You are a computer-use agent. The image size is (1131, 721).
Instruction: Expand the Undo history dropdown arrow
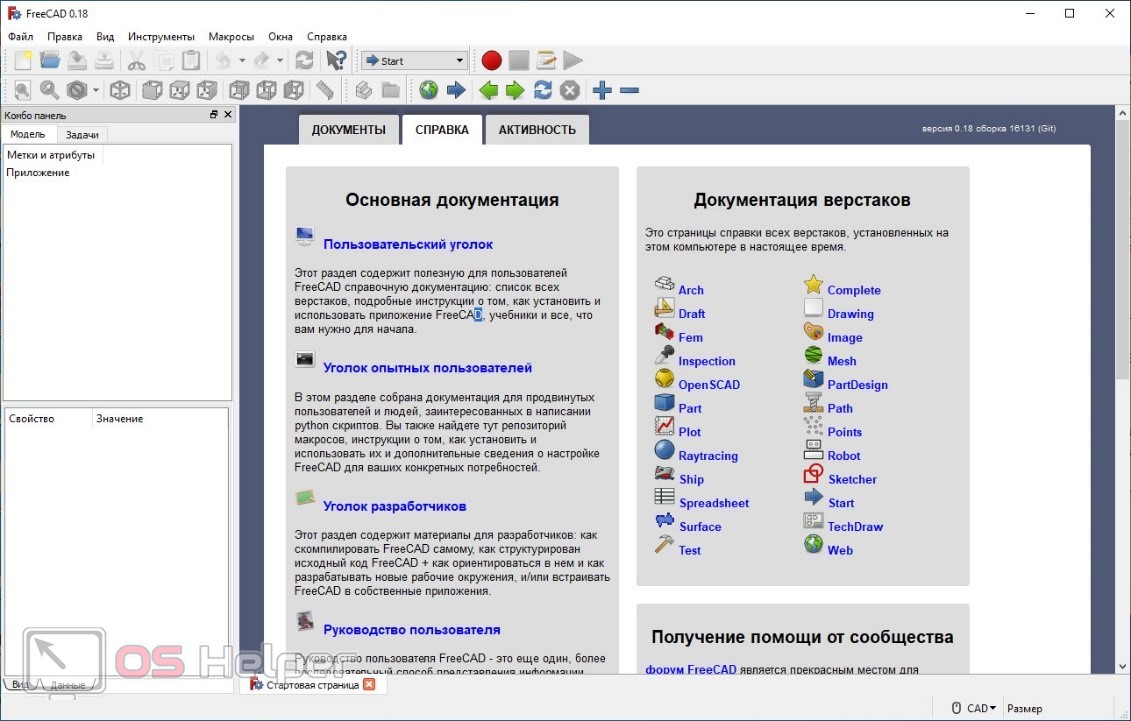pos(242,61)
